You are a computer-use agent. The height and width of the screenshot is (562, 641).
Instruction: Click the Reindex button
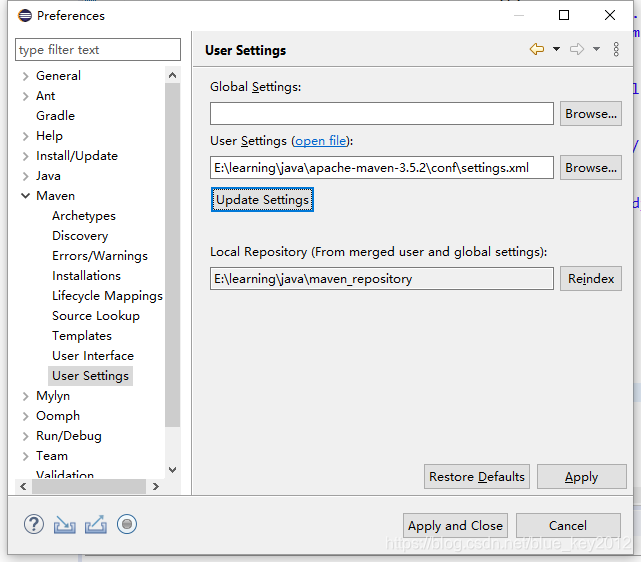click(591, 279)
